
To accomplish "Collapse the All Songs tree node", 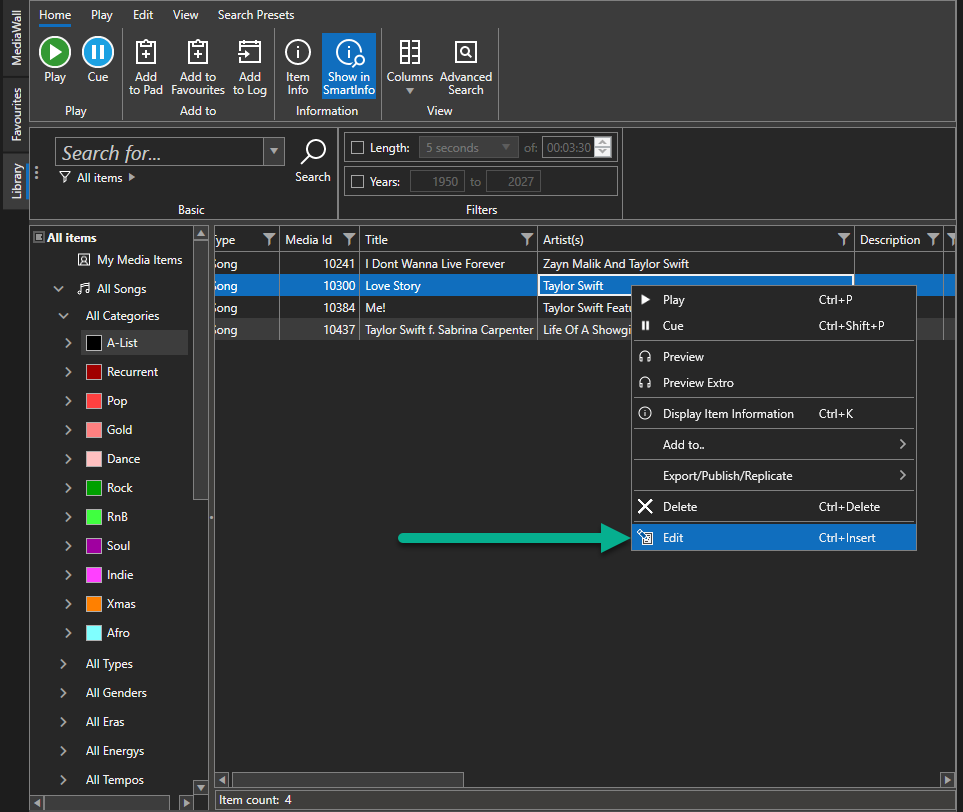I will click(x=59, y=289).
